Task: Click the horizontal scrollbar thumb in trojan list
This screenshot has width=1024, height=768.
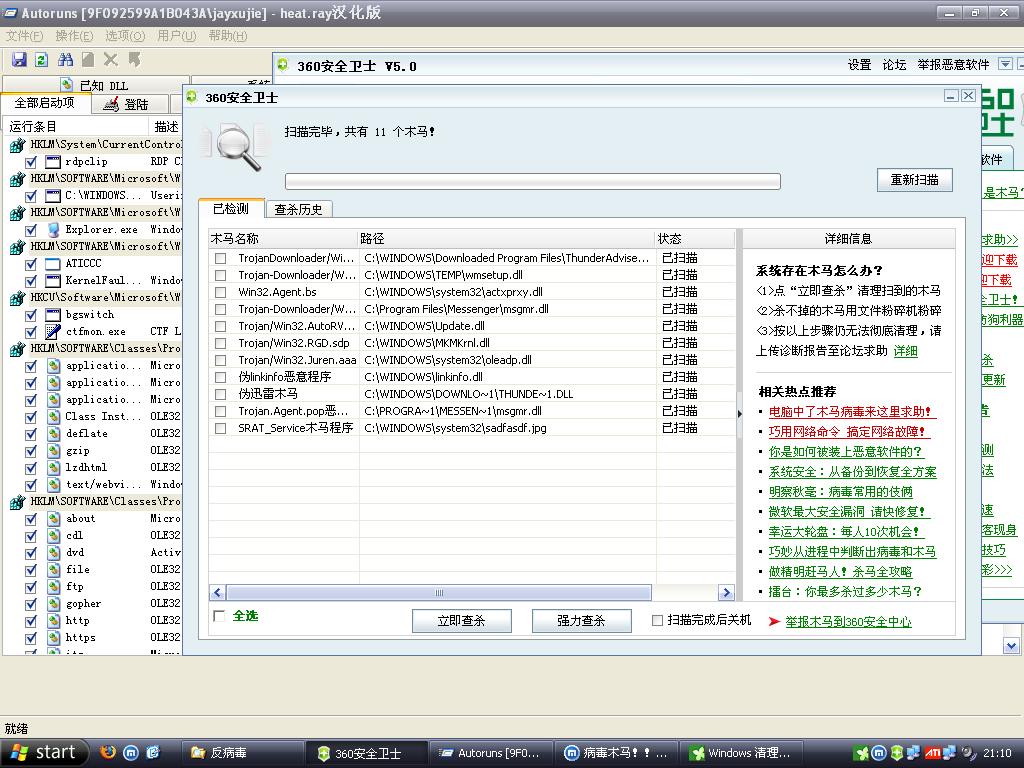Action: click(x=439, y=592)
